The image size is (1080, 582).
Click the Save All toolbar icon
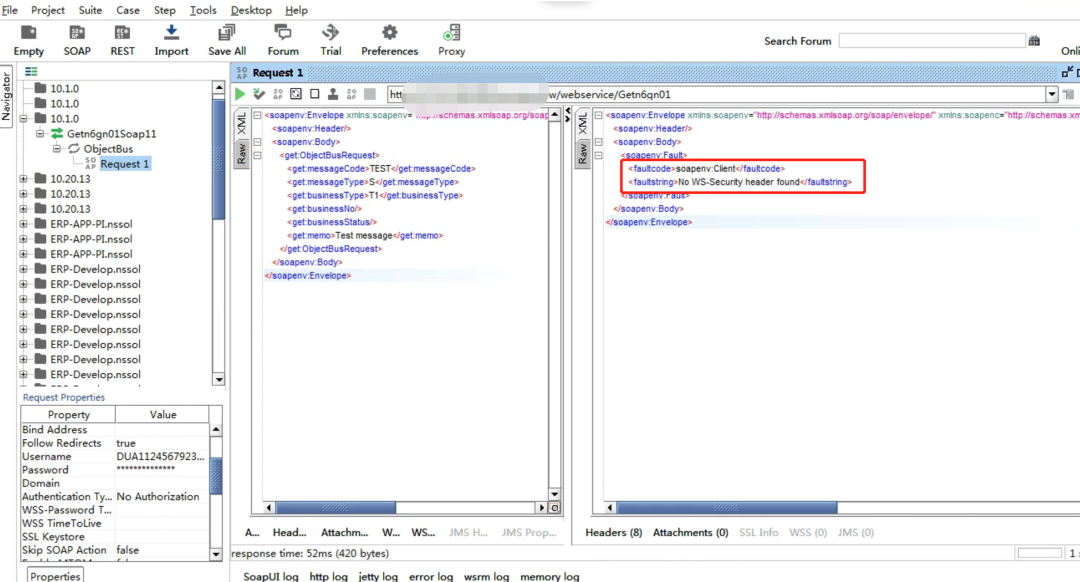click(227, 32)
